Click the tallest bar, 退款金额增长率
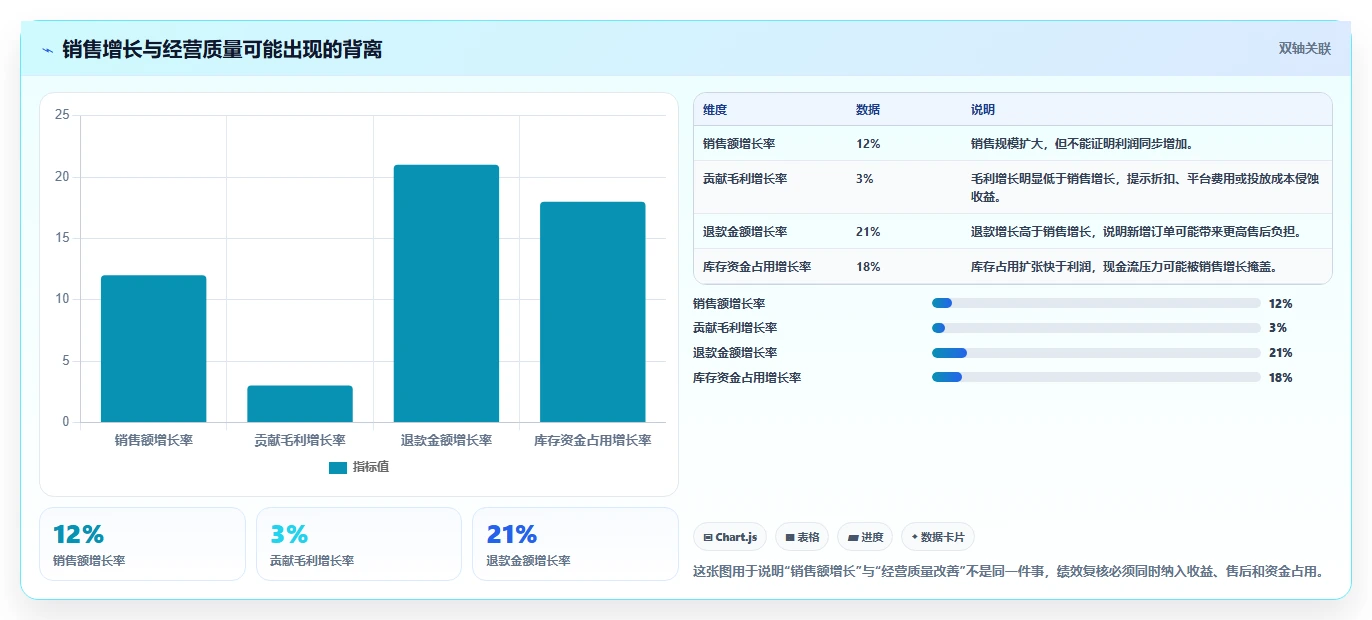The width and height of the screenshot is (1372, 620). tap(446, 294)
